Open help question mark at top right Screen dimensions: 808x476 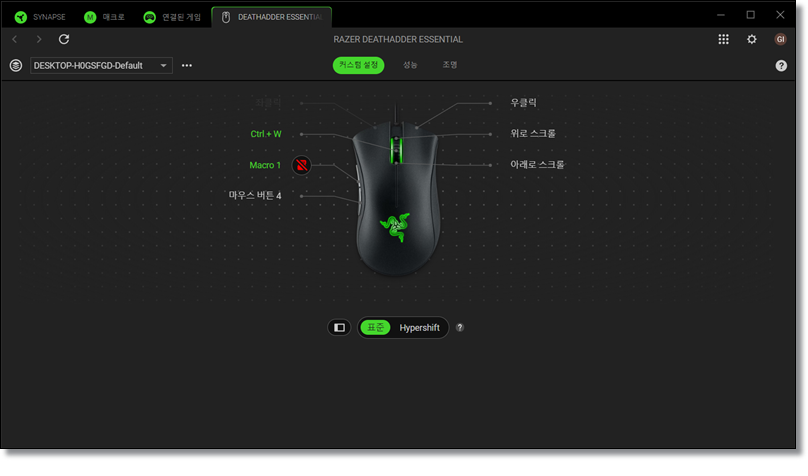click(781, 65)
